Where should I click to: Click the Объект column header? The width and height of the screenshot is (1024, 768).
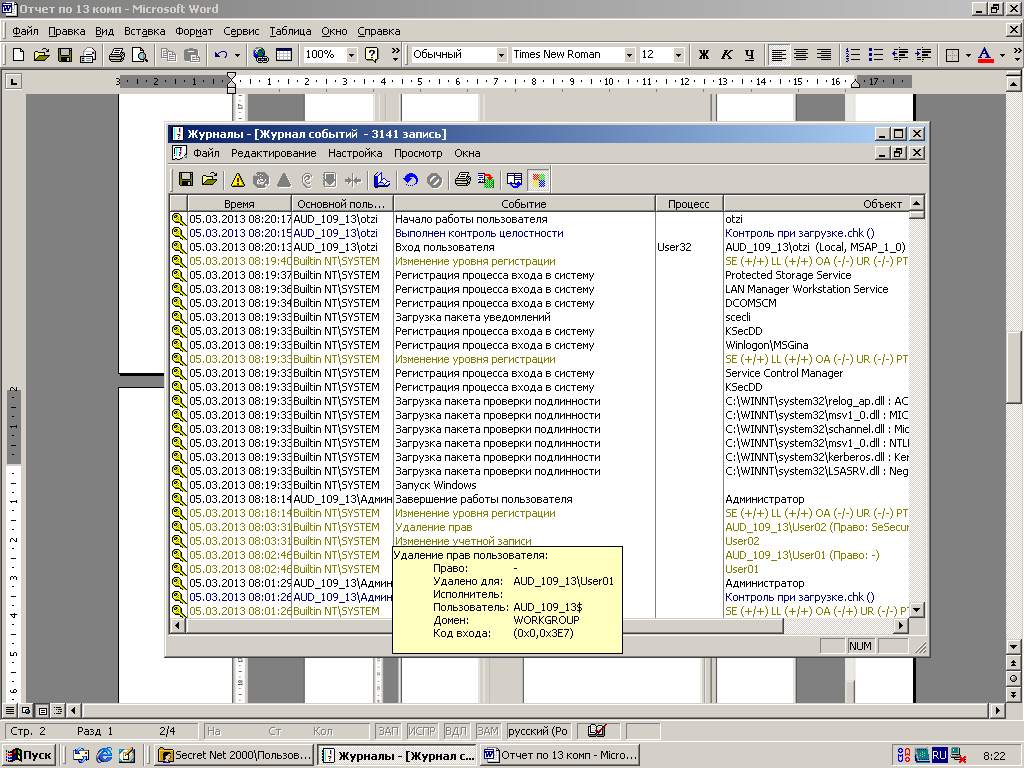point(816,204)
